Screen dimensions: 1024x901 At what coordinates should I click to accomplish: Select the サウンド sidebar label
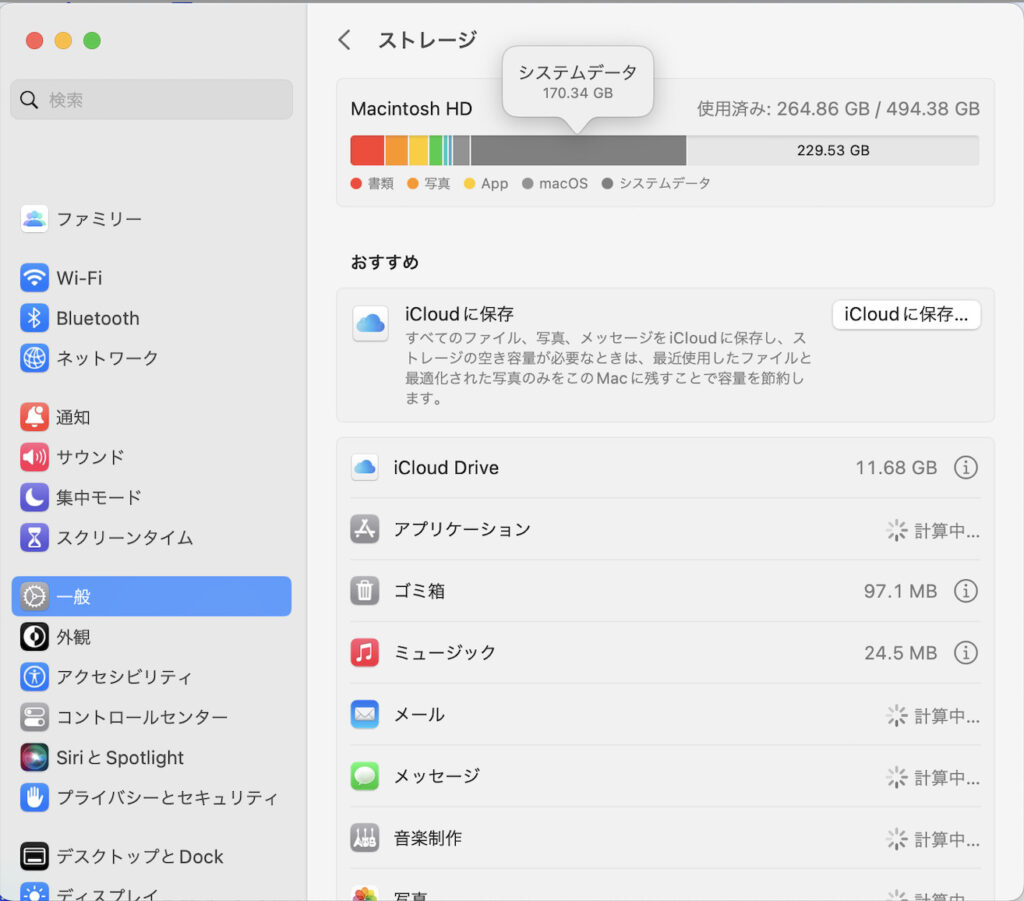pos(90,457)
